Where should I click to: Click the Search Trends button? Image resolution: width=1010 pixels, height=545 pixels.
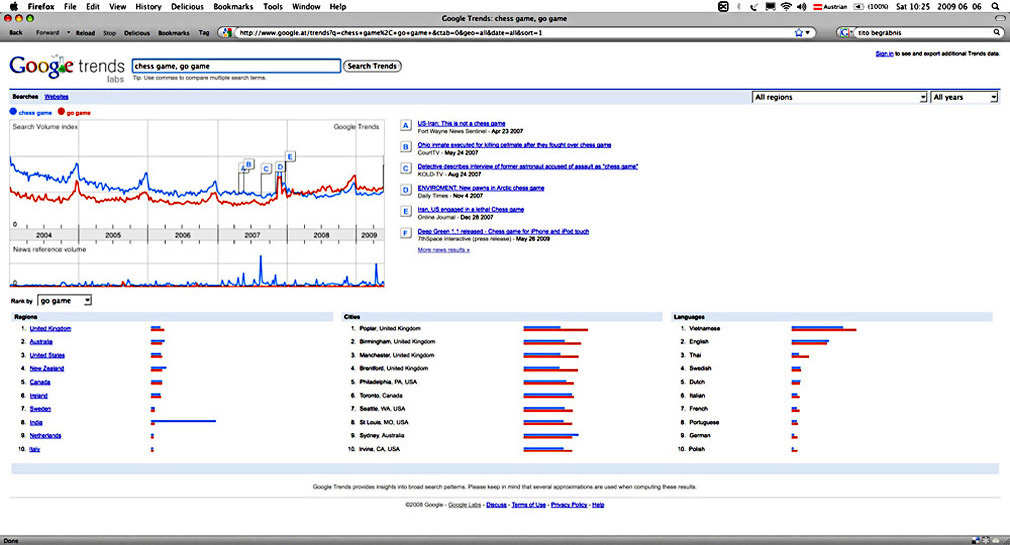pos(372,66)
